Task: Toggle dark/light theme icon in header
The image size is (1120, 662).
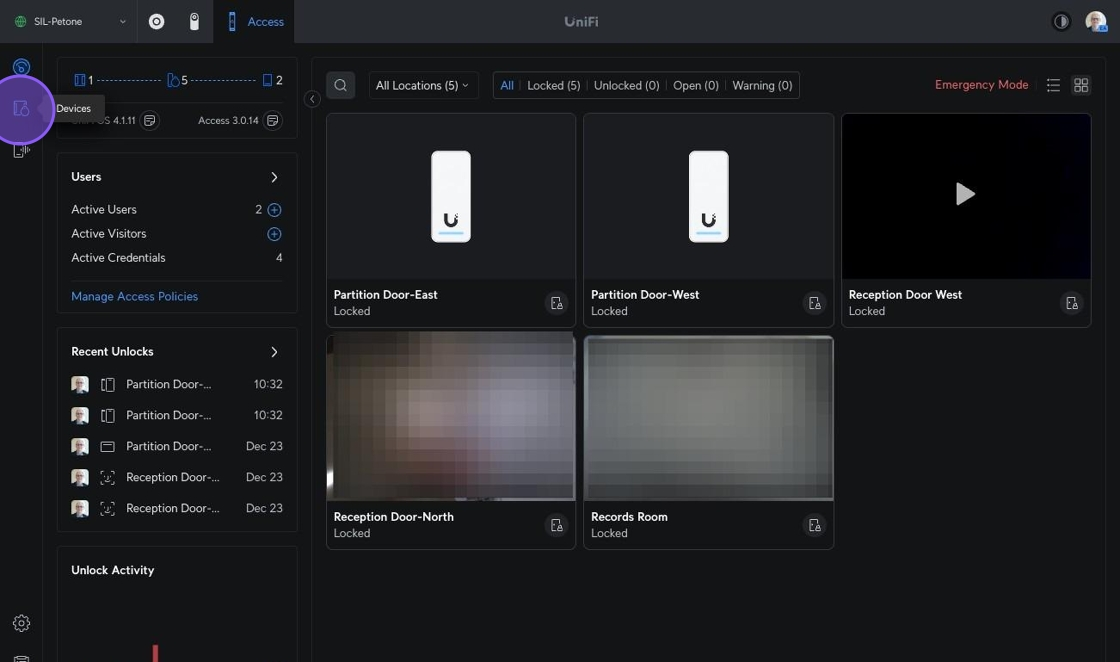Action: (1061, 21)
